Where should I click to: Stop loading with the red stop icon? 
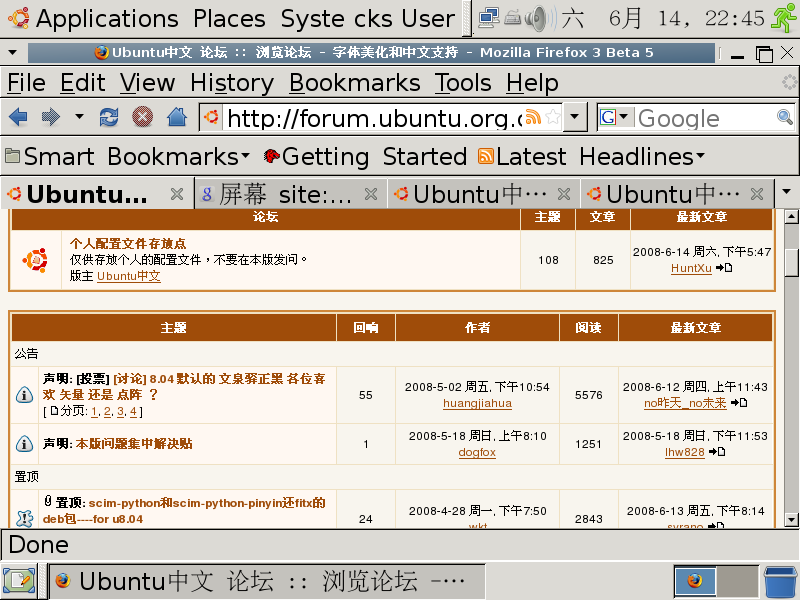pos(142,117)
